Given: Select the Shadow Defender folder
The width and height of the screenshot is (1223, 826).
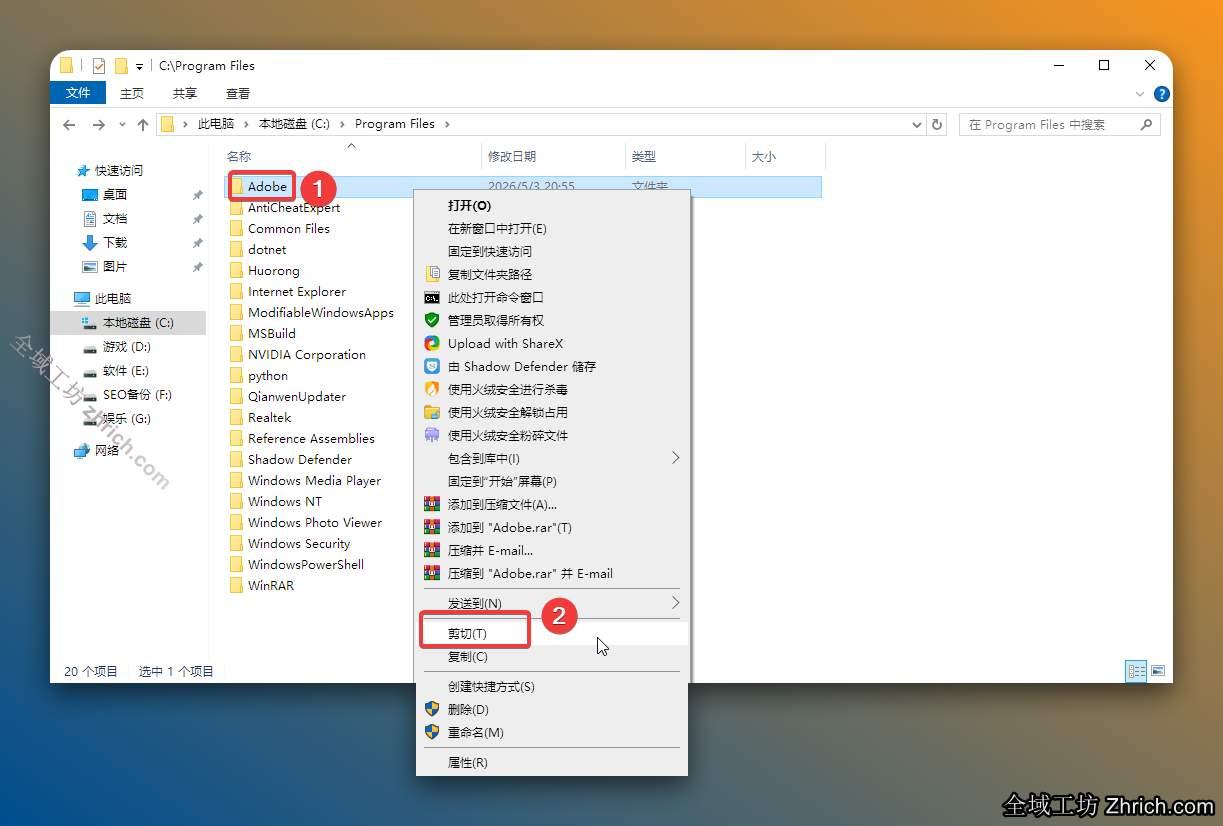Looking at the screenshot, I should pyautogui.click(x=300, y=460).
